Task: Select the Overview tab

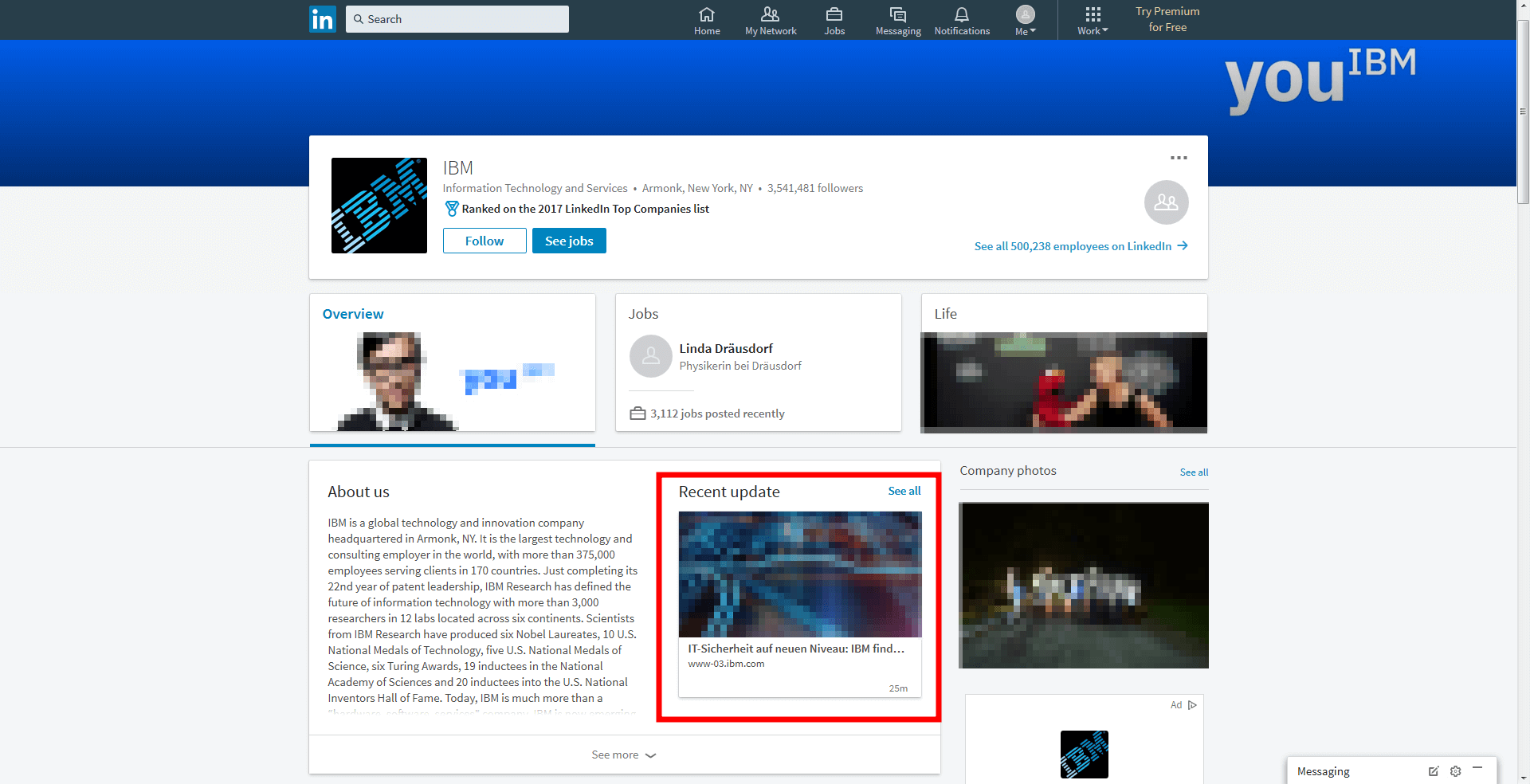Action: coord(353,314)
